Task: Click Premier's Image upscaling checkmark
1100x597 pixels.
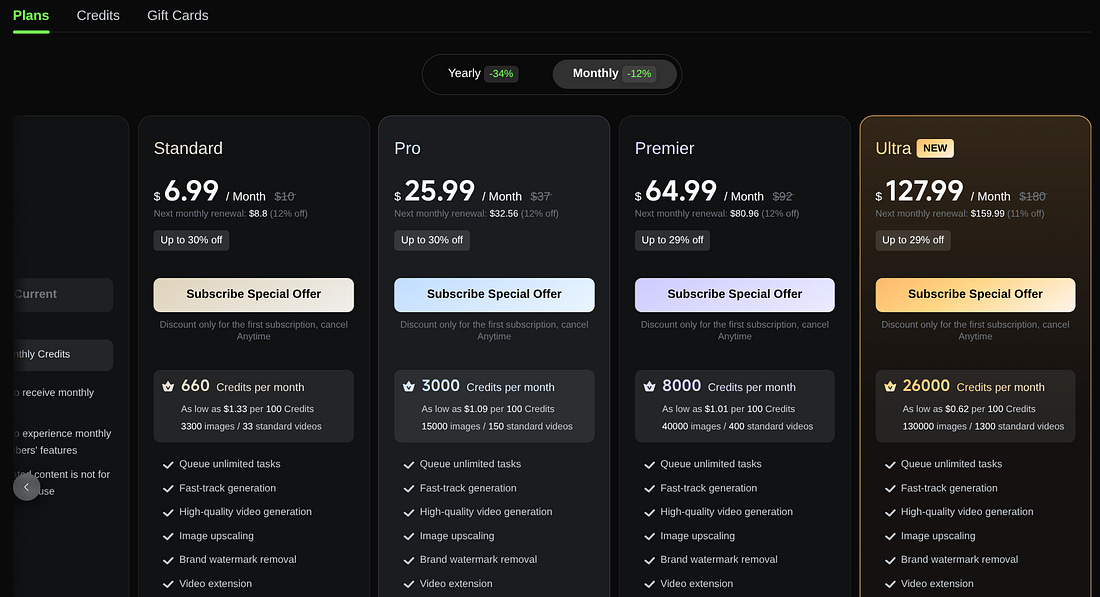Action: (x=650, y=536)
